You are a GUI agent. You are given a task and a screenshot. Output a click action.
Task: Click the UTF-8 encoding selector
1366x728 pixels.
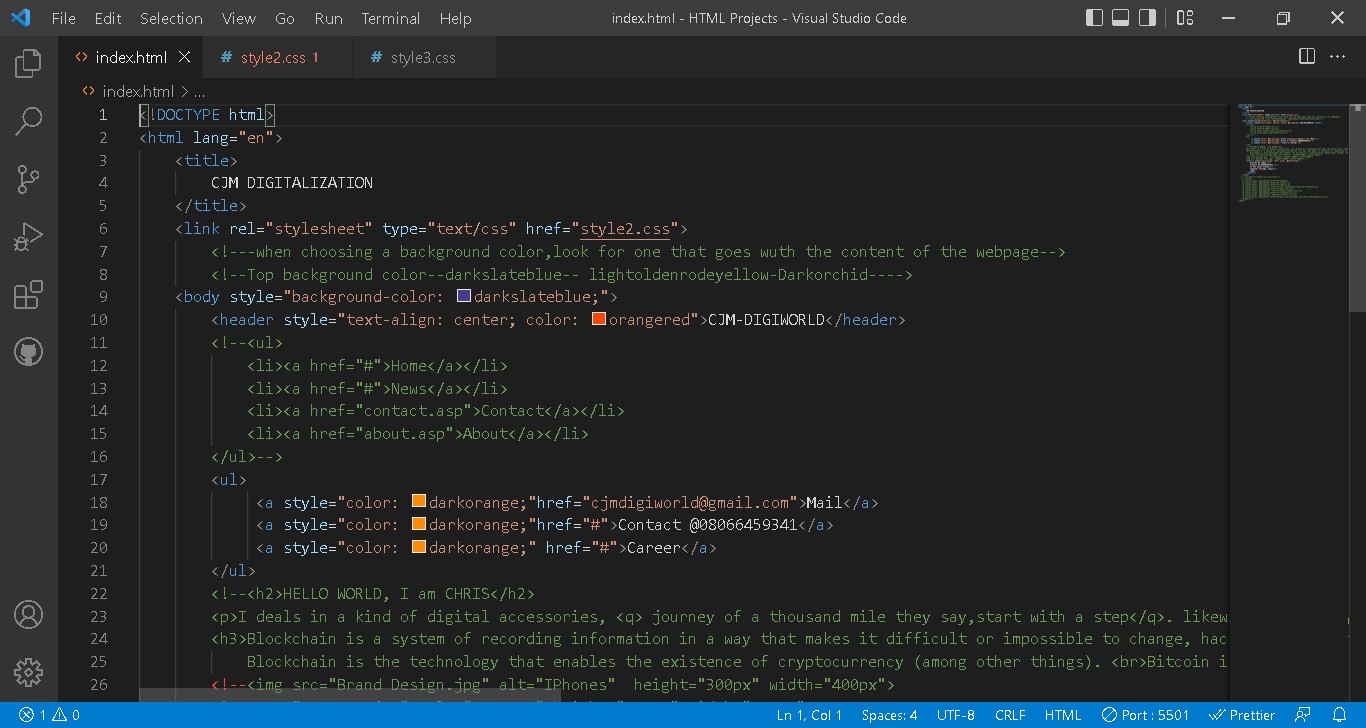click(955, 715)
